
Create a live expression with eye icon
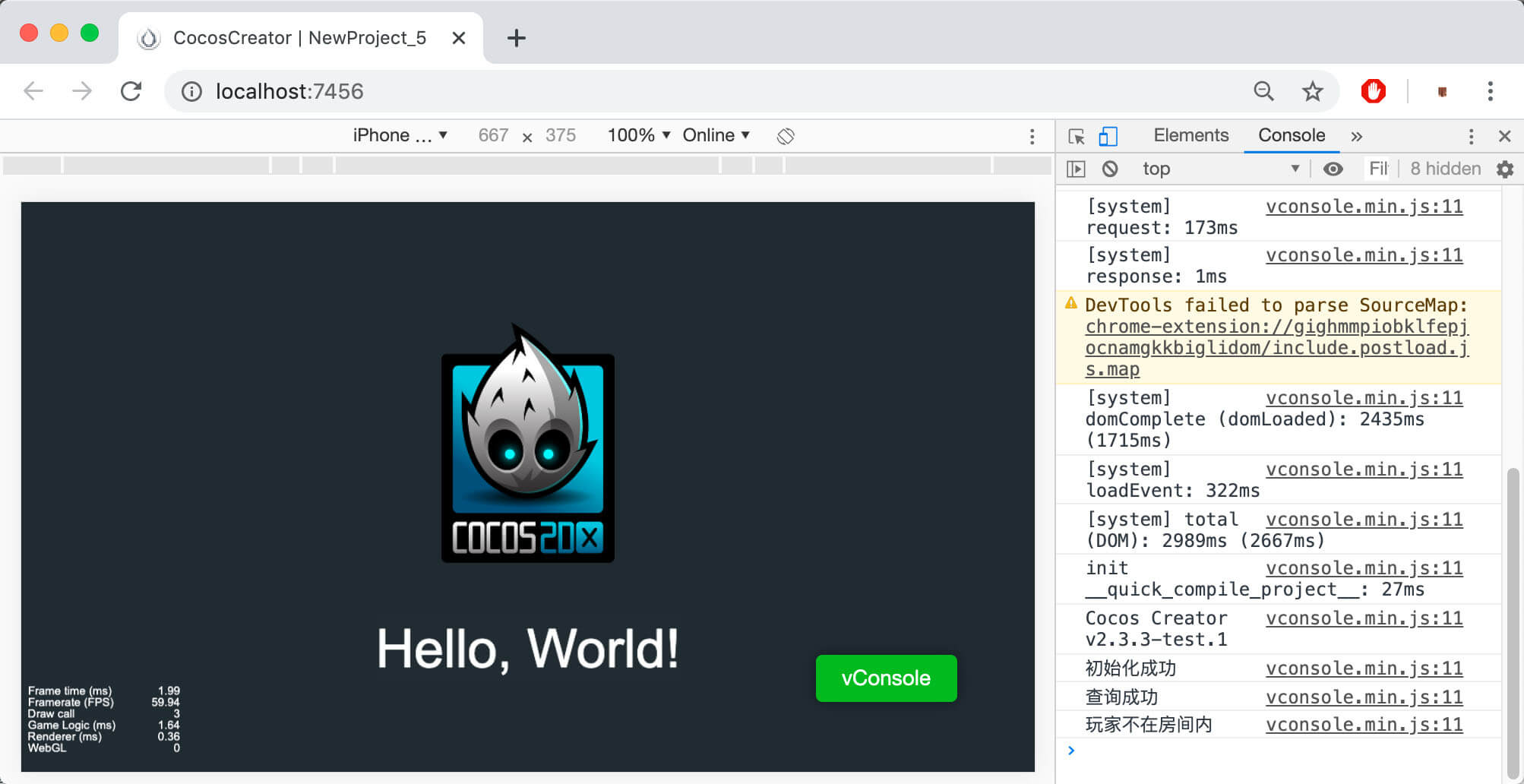tap(1333, 169)
